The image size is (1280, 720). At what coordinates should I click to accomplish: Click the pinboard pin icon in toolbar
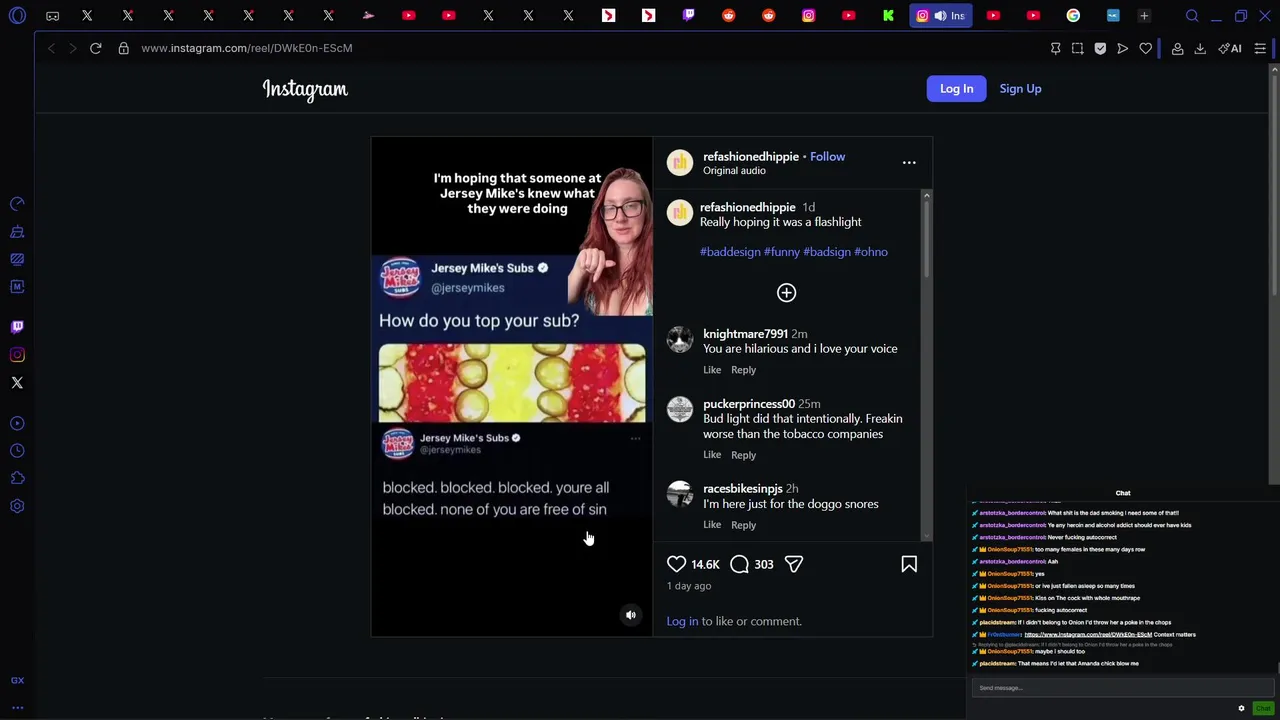pyautogui.click(x=1055, y=48)
